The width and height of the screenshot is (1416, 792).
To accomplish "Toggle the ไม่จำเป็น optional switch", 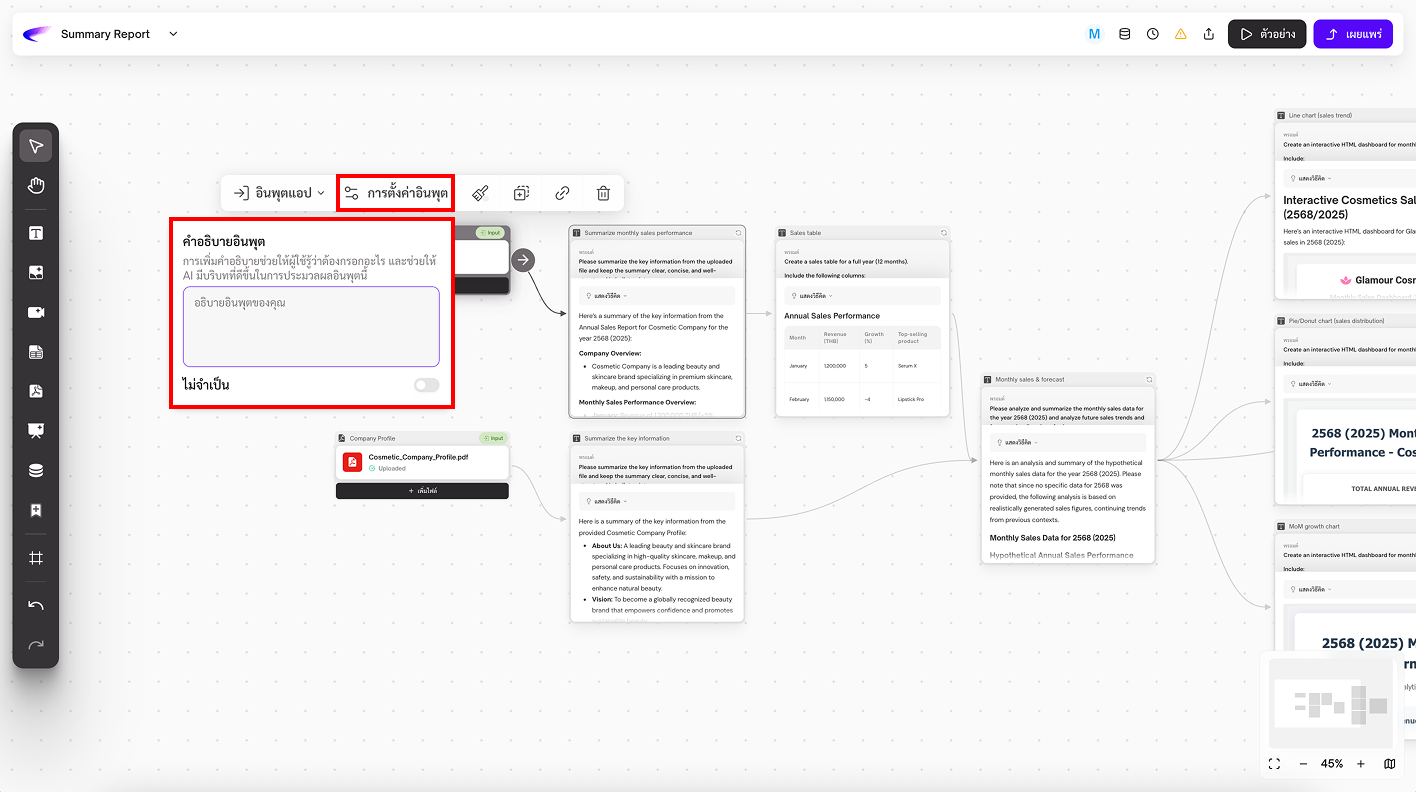I will 426,385.
